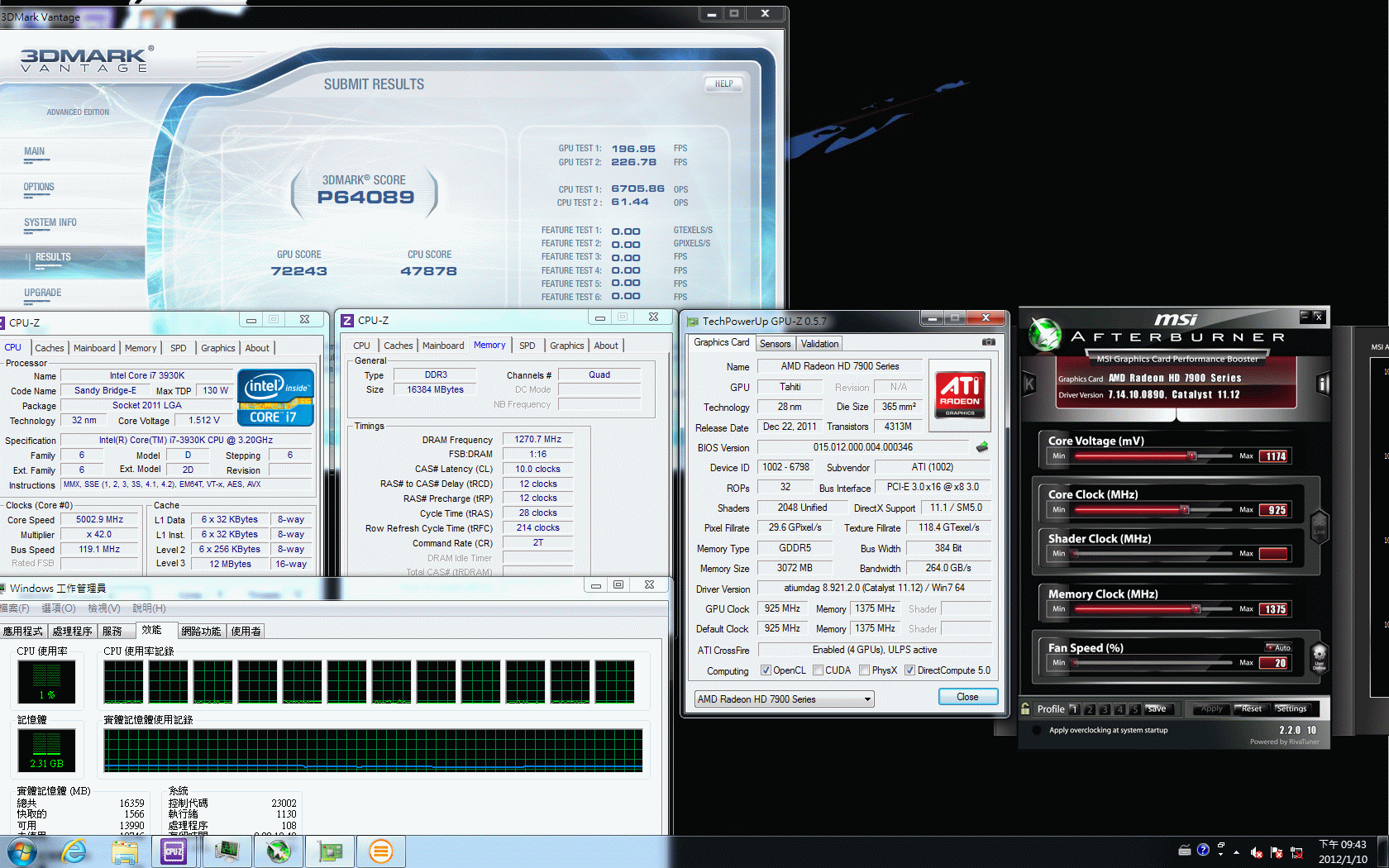Click the Fan Speed slider track

coord(1153,662)
